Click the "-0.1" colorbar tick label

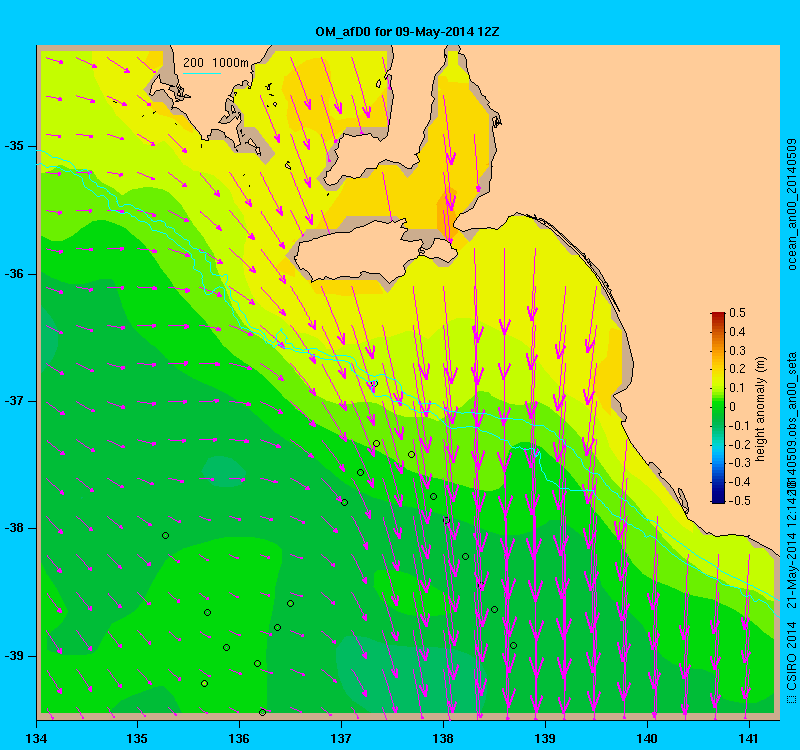coord(739,426)
